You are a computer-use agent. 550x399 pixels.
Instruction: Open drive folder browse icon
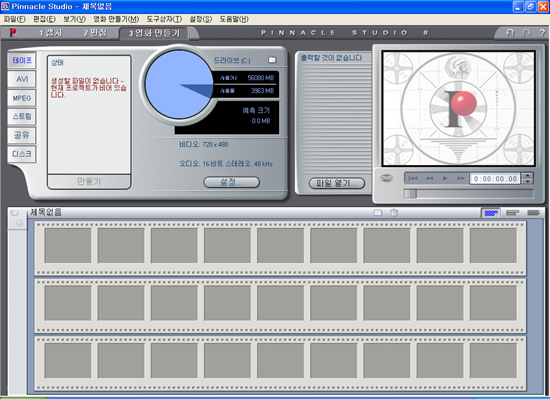[272, 60]
